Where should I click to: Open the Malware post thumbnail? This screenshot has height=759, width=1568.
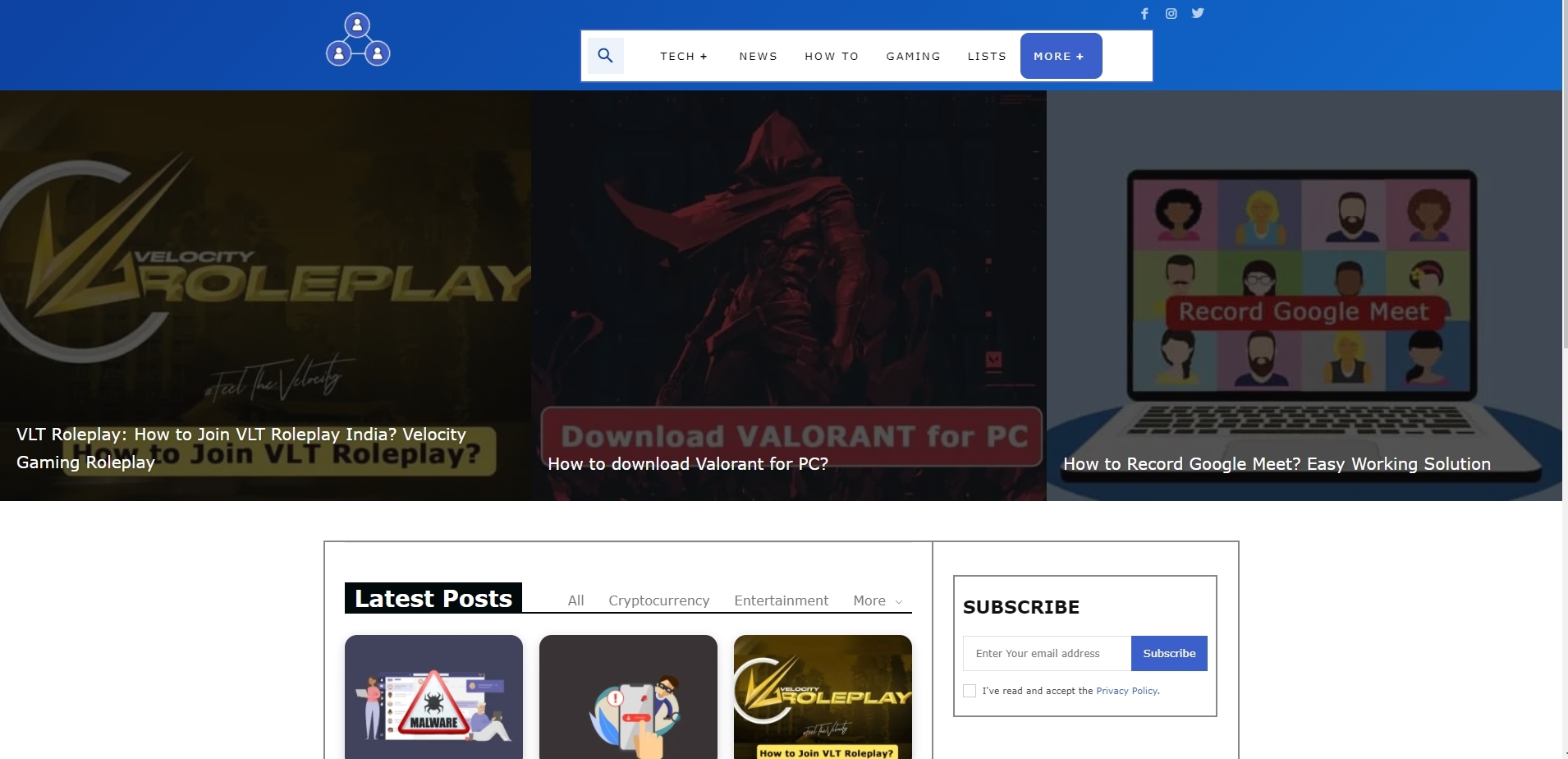pyautogui.click(x=433, y=697)
